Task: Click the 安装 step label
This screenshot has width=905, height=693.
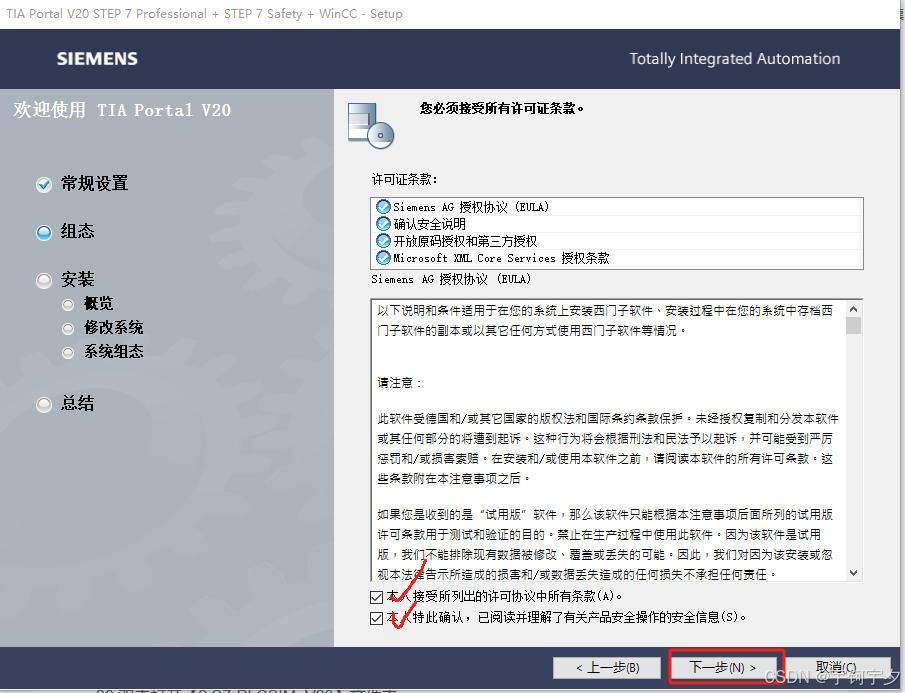Action: [77, 279]
